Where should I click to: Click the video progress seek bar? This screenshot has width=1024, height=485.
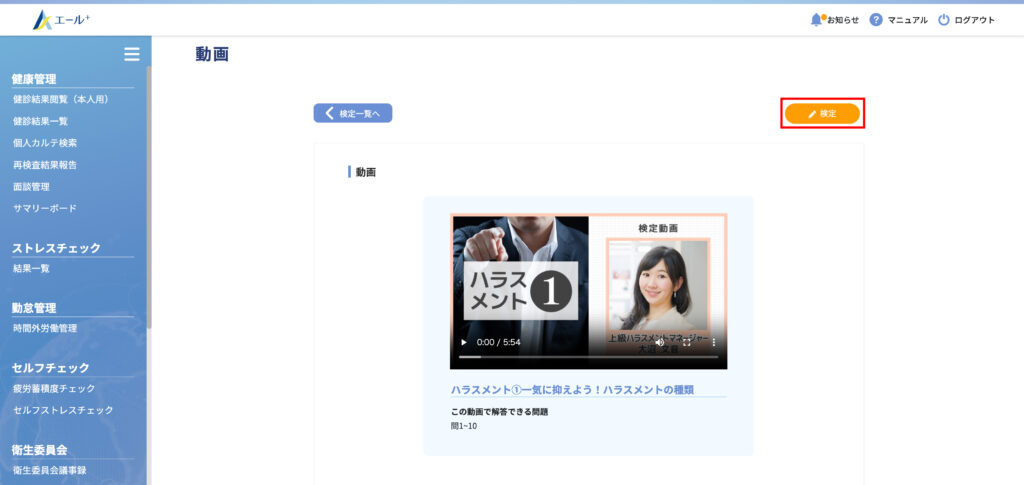(588, 356)
